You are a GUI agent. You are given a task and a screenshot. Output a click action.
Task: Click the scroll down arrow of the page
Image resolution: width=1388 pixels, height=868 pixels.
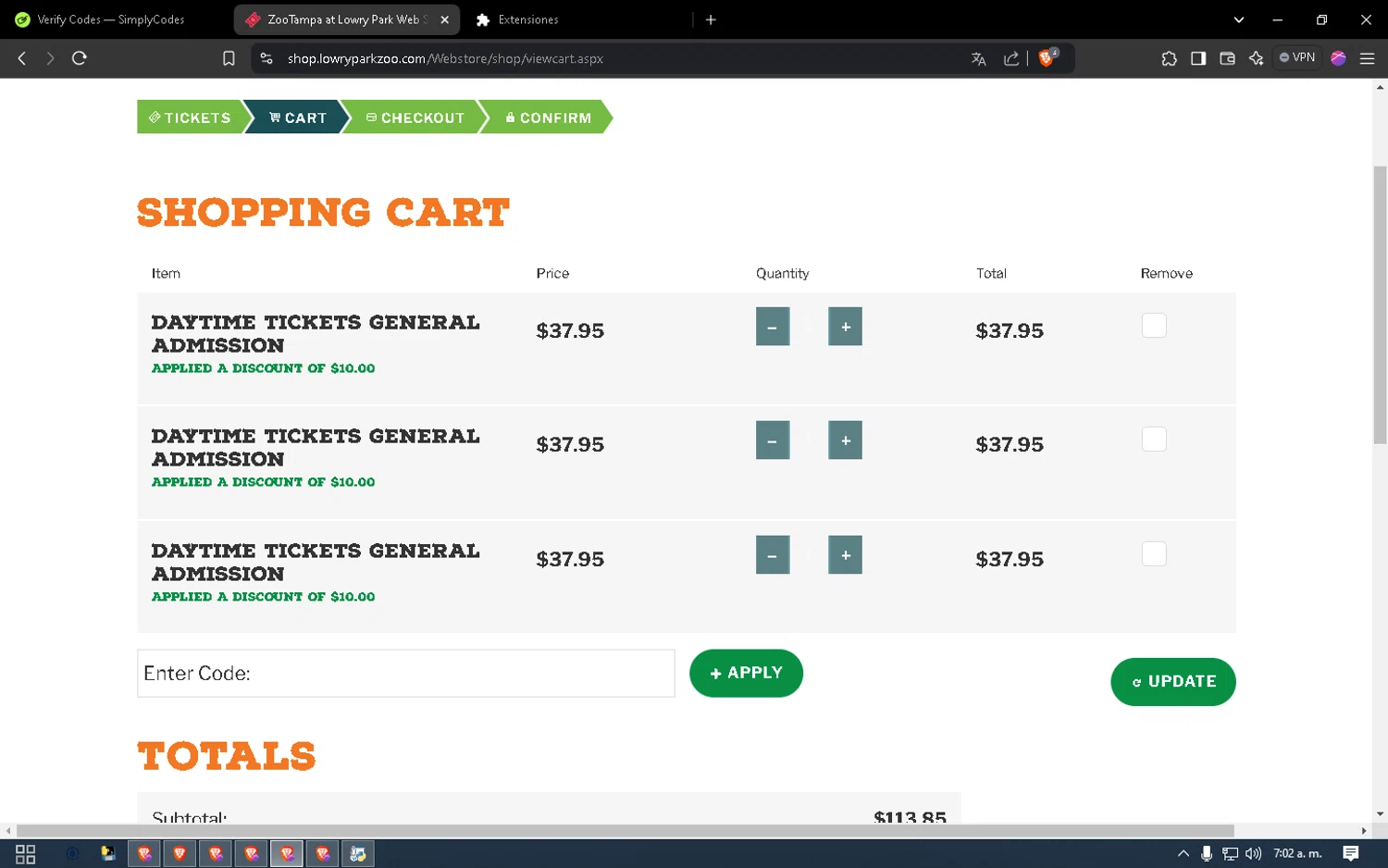(x=1380, y=814)
